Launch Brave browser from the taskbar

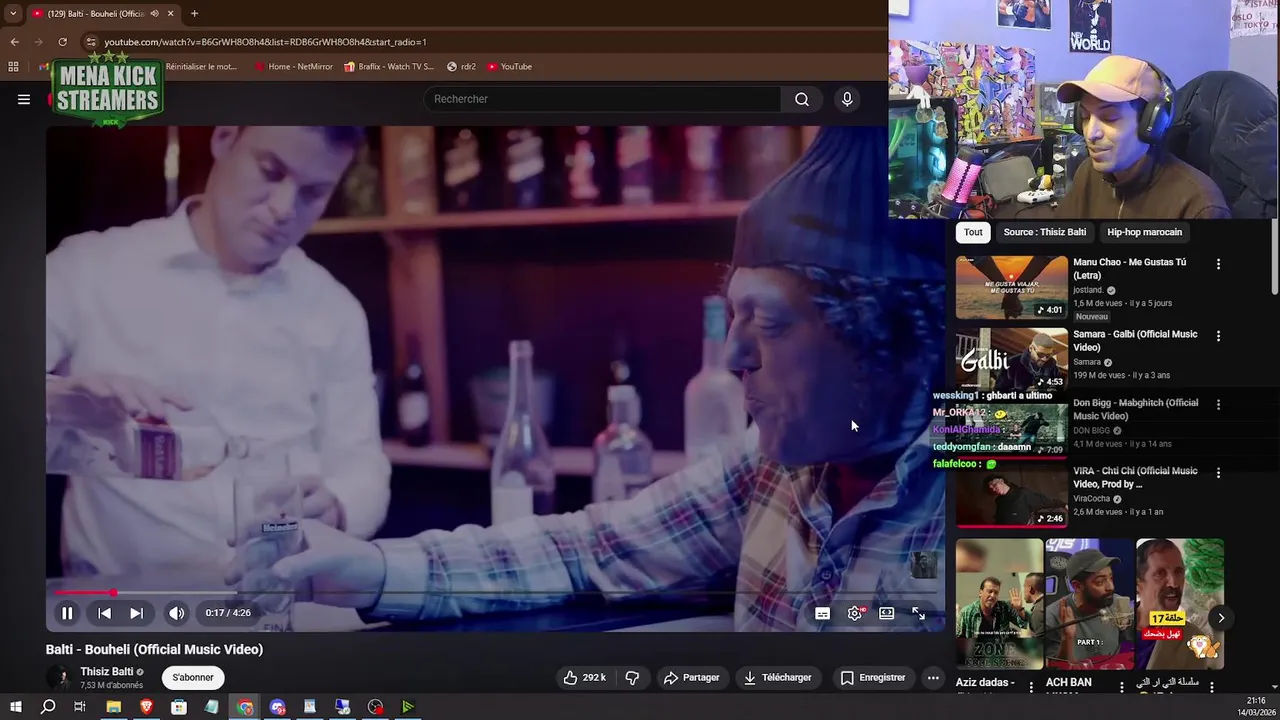point(146,707)
